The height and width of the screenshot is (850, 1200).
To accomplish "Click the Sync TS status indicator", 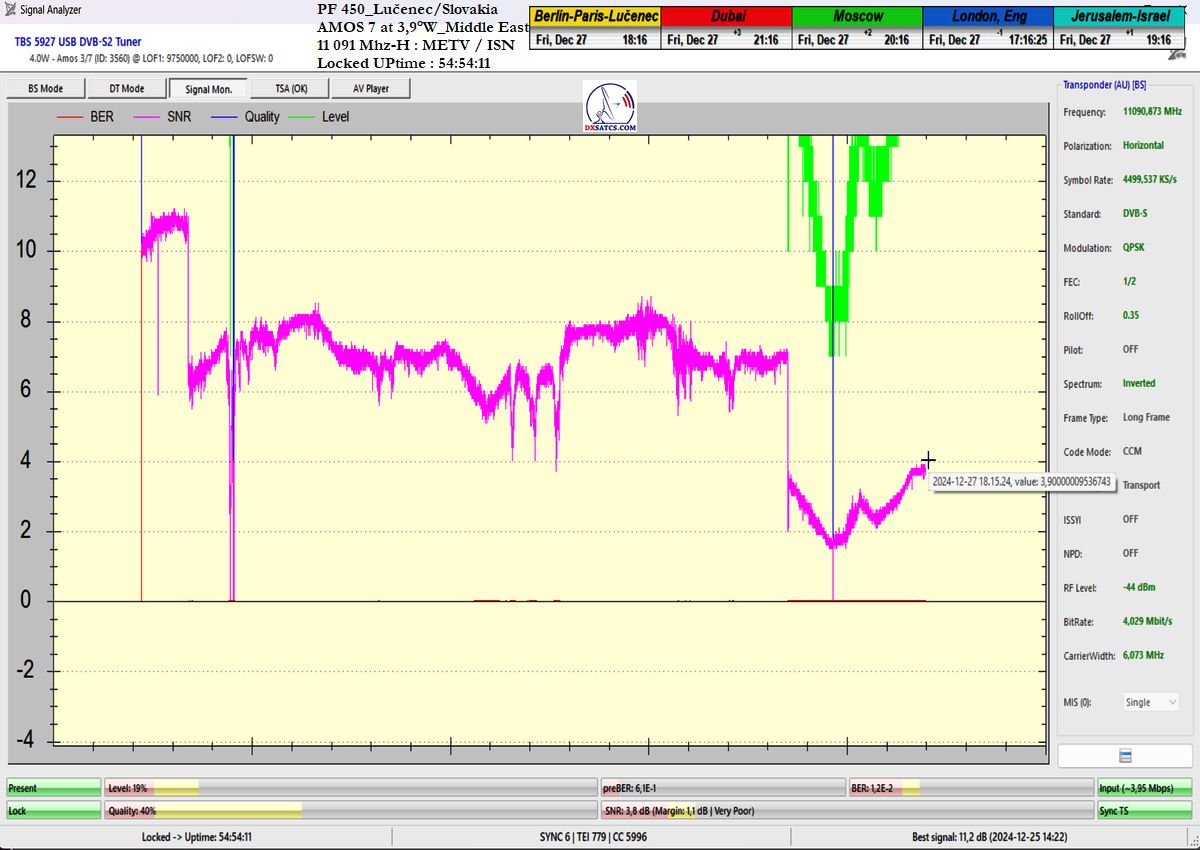I will [x=1144, y=811].
